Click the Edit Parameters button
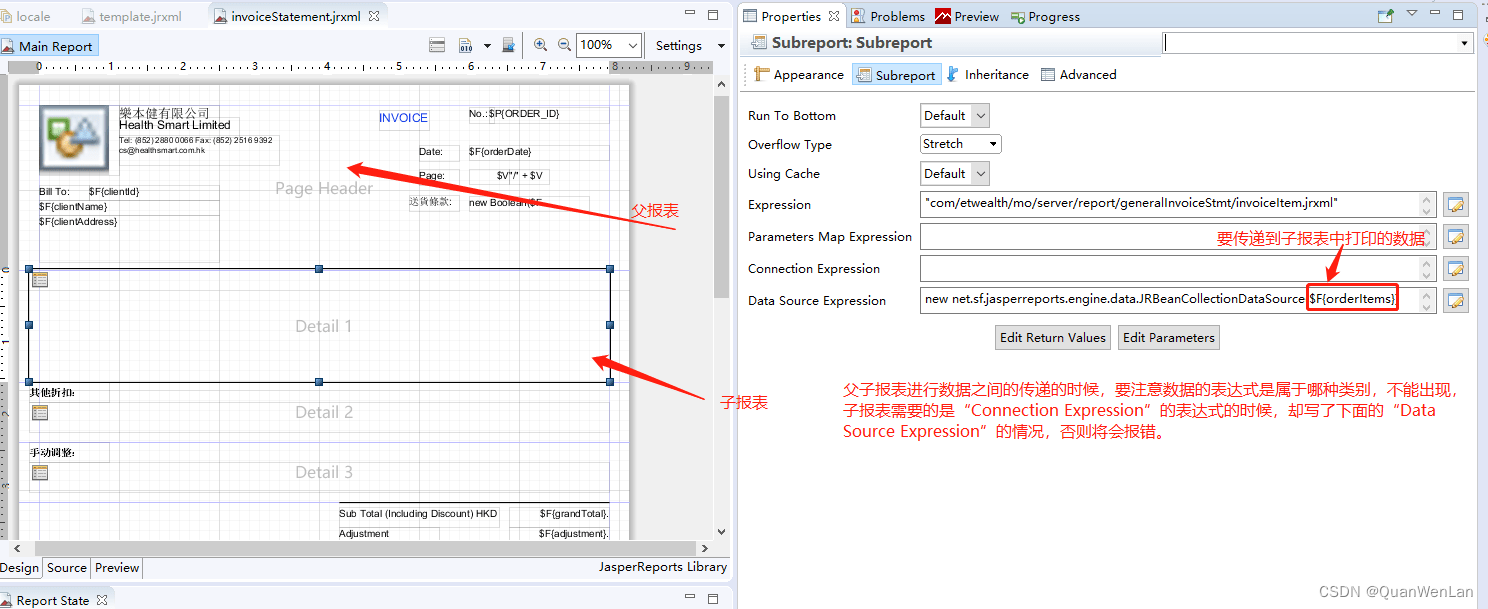The image size is (1488, 609). click(1168, 337)
